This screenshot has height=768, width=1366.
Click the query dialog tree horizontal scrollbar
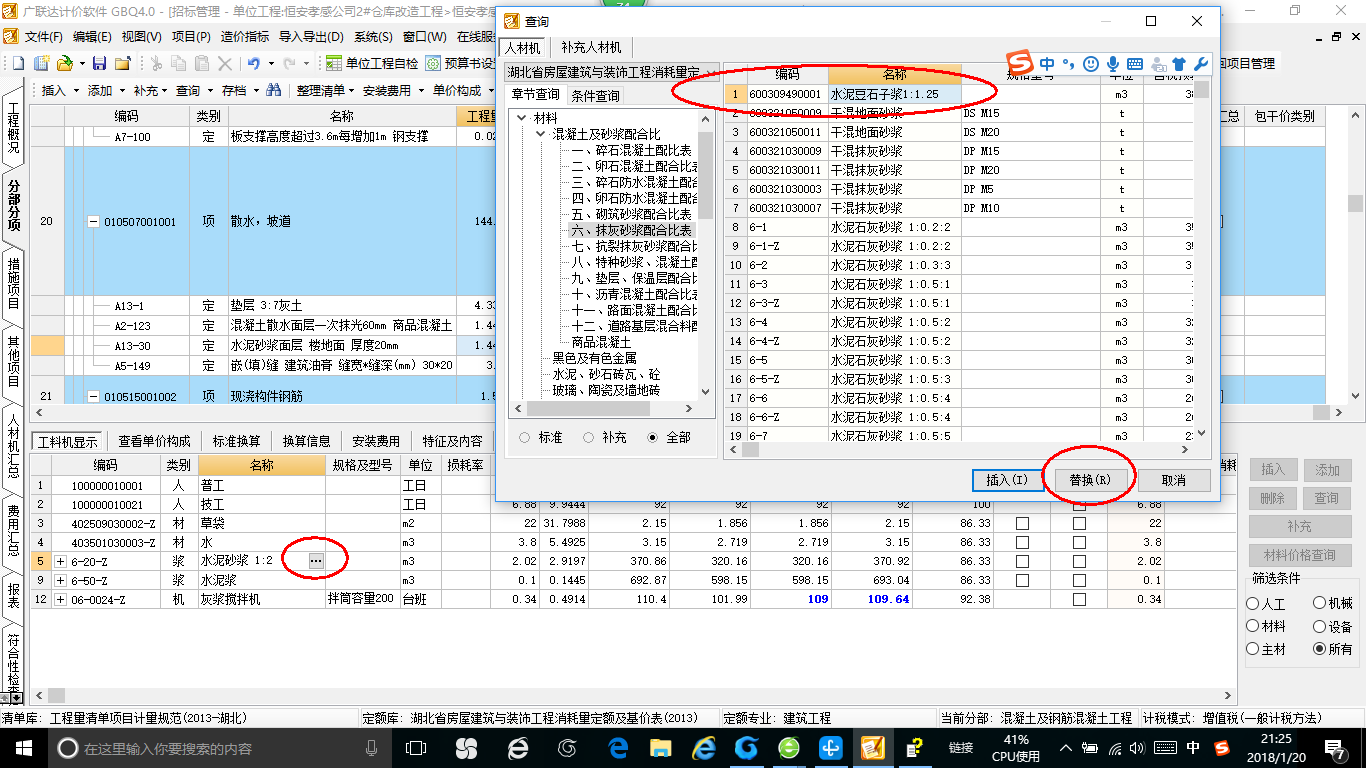603,409
